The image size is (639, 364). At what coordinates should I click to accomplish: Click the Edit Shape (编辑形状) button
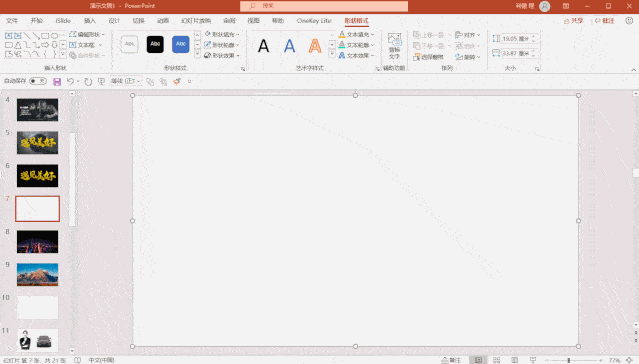(x=87, y=34)
